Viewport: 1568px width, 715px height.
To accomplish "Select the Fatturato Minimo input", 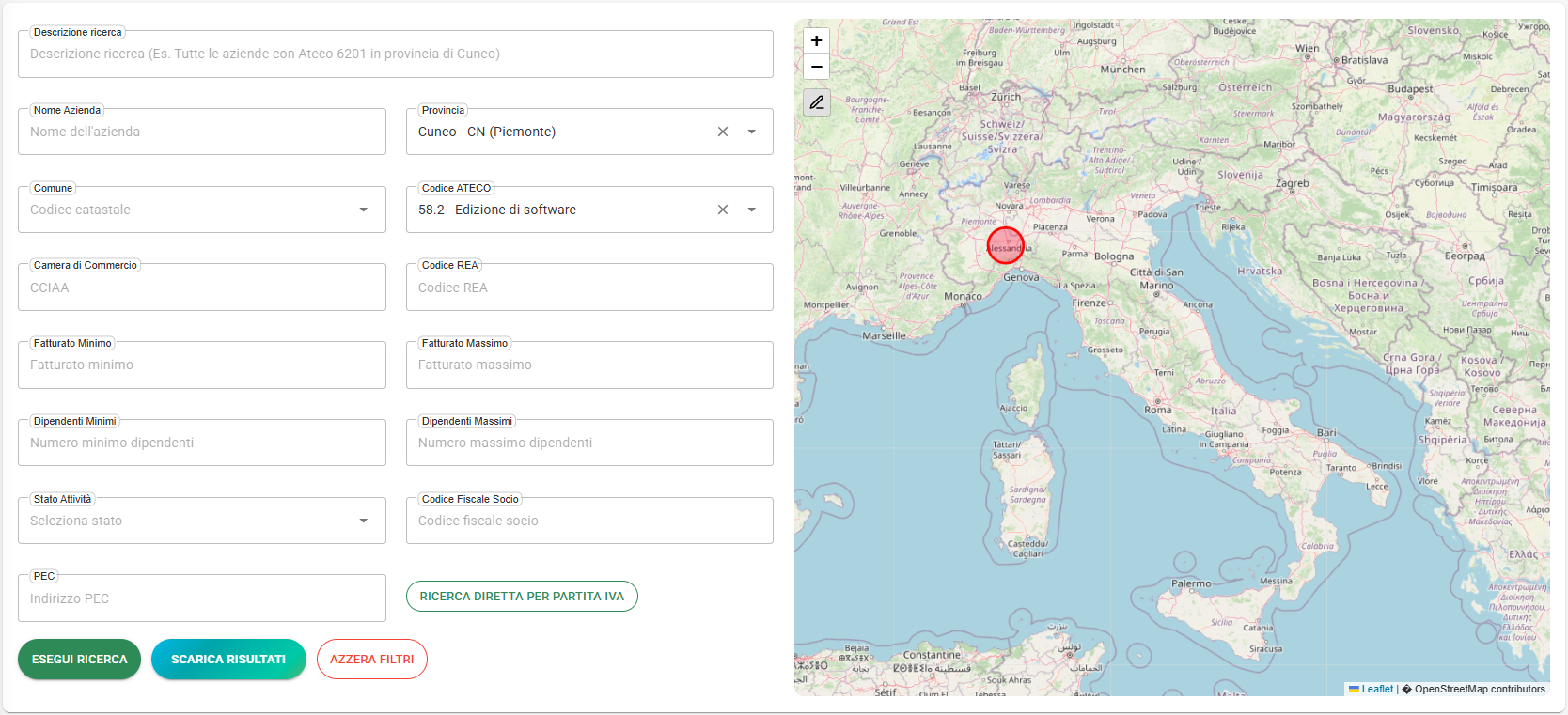I will click(x=201, y=365).
